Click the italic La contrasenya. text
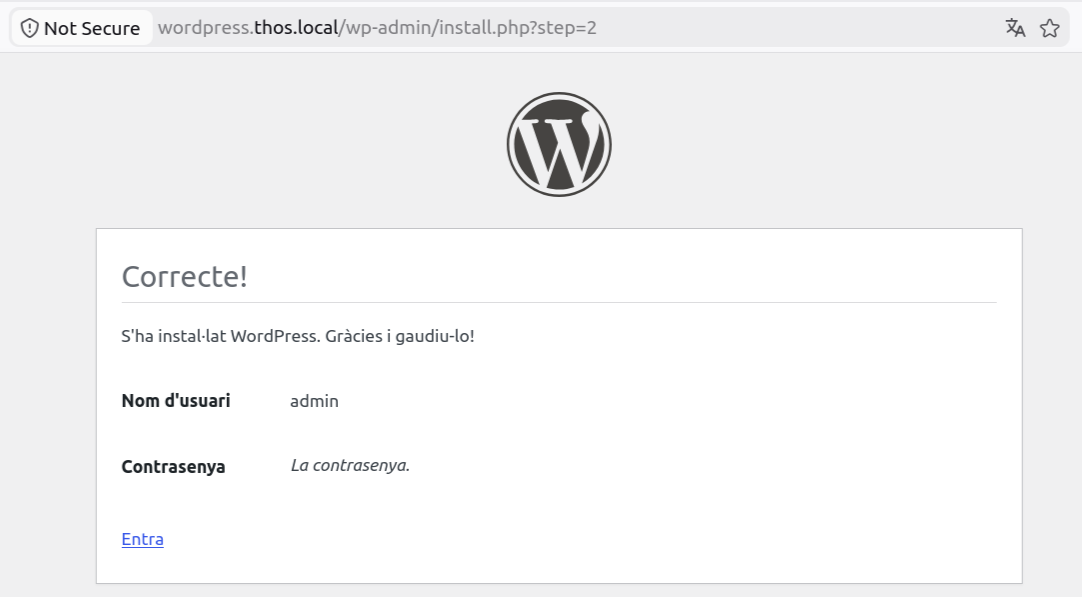Viewport: 1082px width, 597px height. (350, 465)
